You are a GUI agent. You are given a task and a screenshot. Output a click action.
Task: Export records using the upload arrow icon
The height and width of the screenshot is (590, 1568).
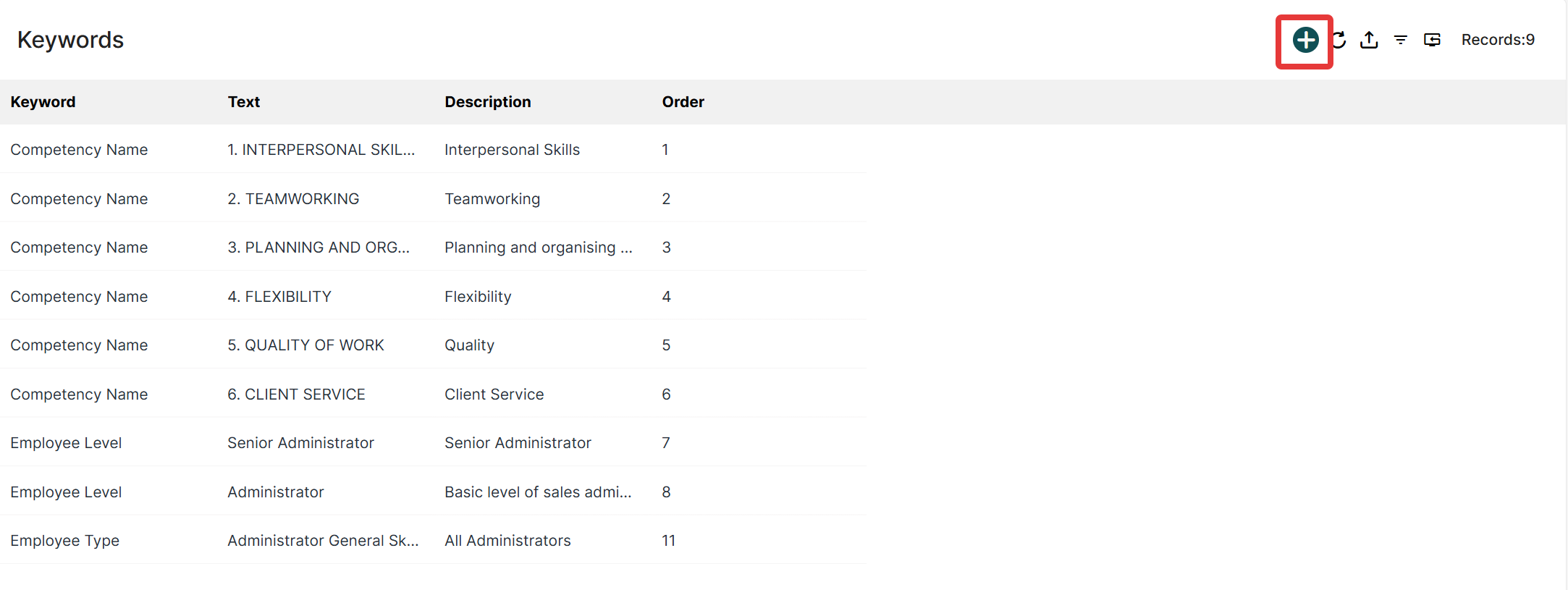pyautogui.click(x=1369, y=40)
